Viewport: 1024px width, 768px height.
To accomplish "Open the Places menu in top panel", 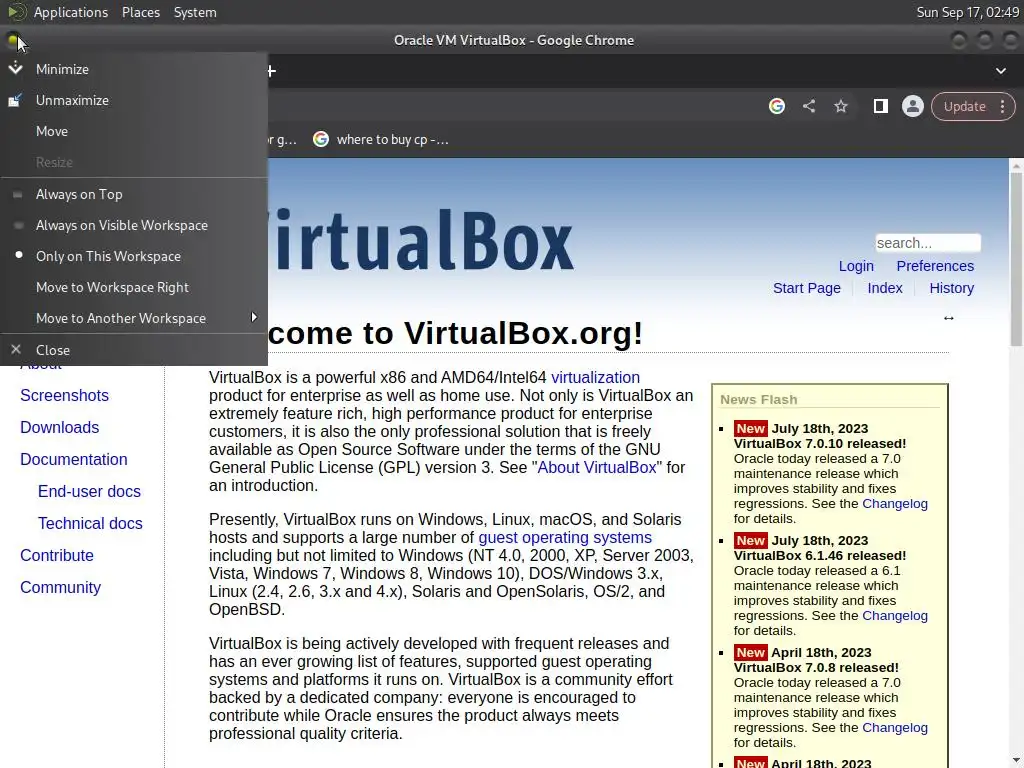I will tap(140, 12).
